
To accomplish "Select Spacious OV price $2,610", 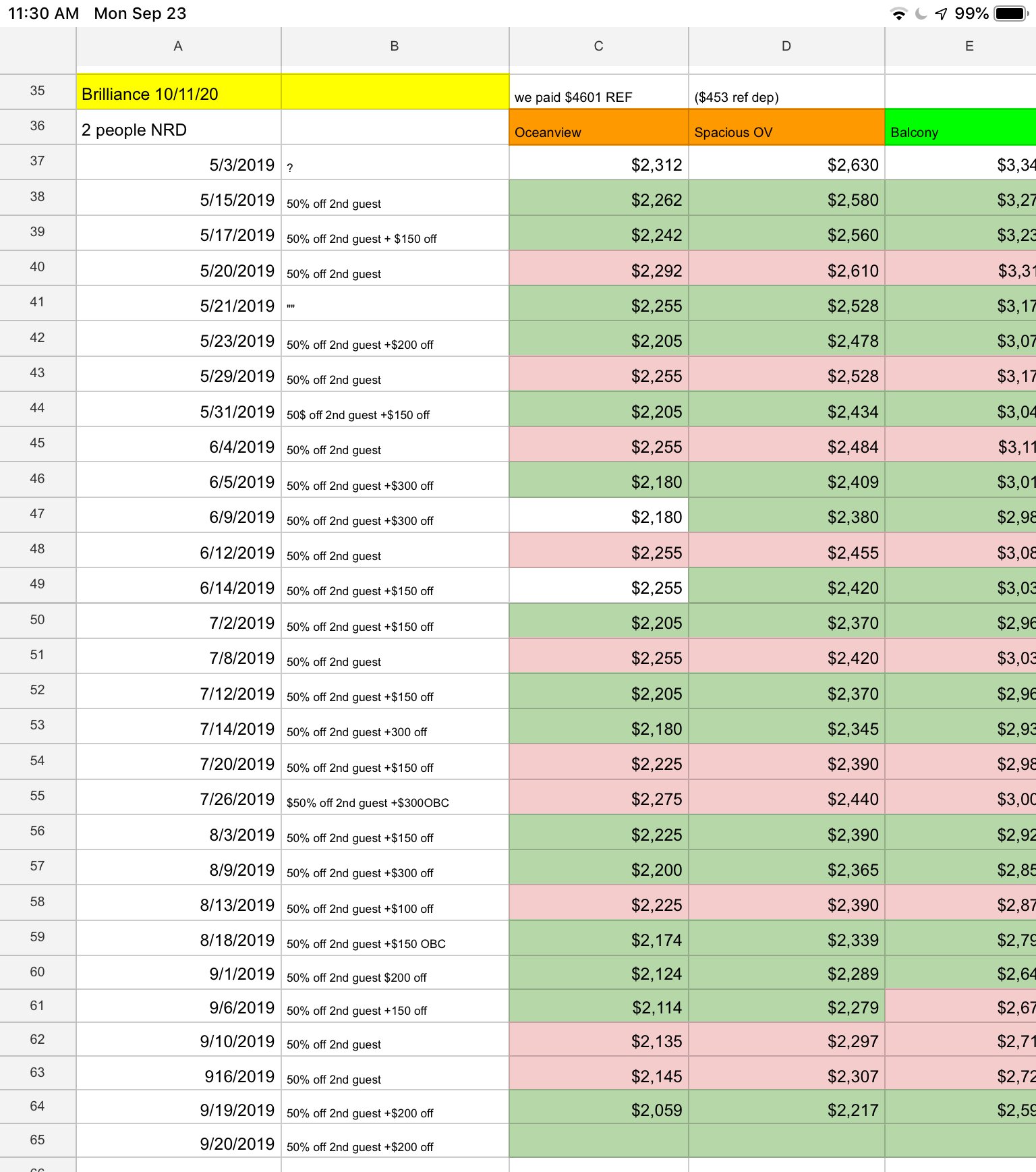I will pyautogui.click(x=786, y=268).
